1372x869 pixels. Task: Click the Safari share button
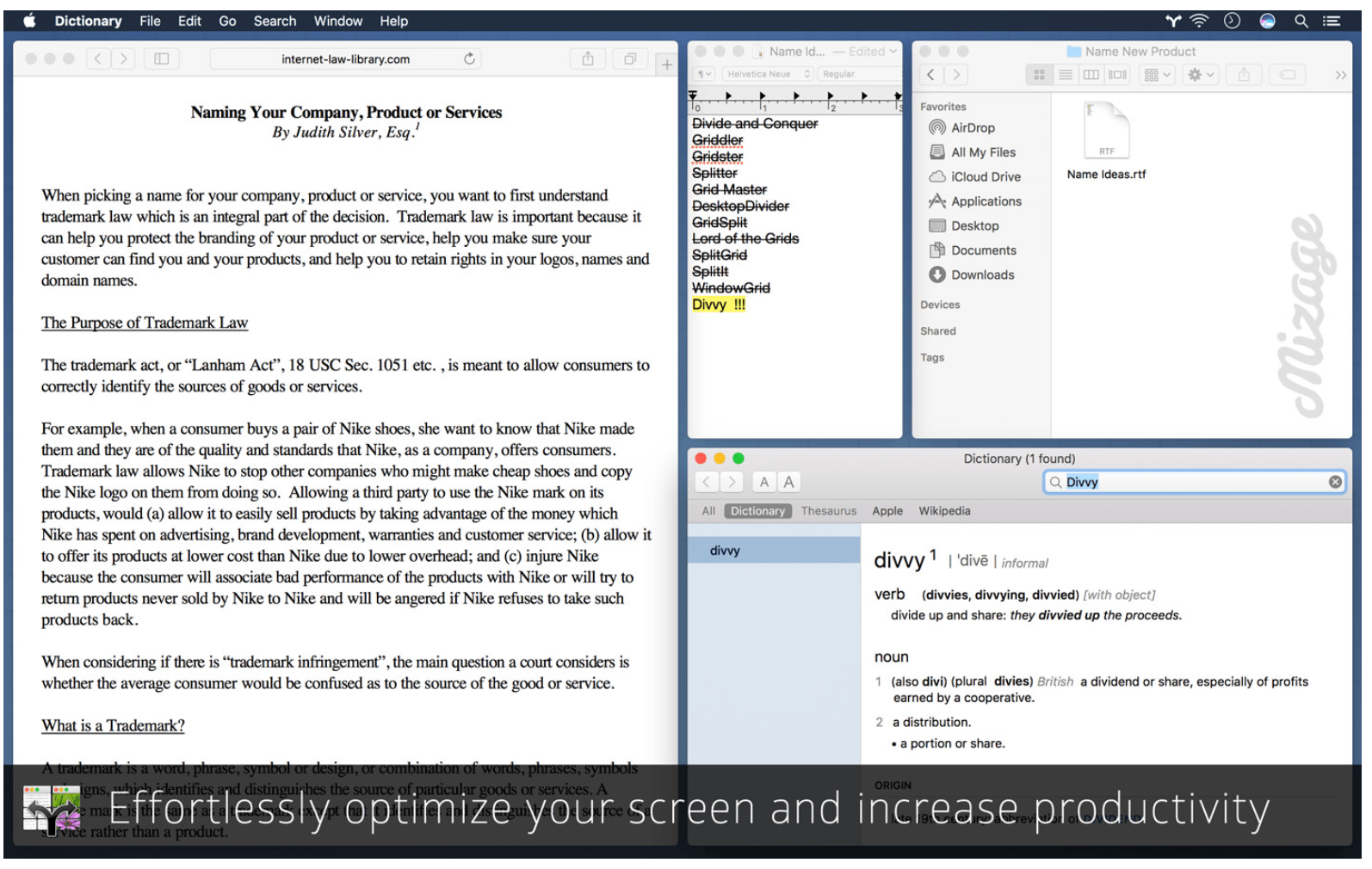tap(588, 59)
